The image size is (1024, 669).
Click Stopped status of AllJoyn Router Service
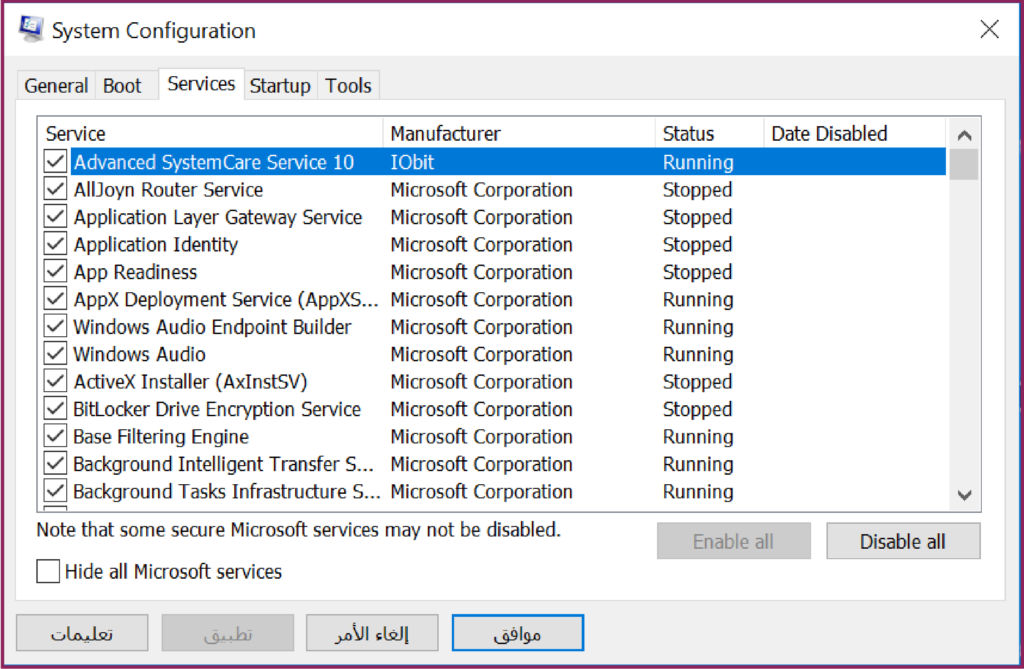[697, 189]
